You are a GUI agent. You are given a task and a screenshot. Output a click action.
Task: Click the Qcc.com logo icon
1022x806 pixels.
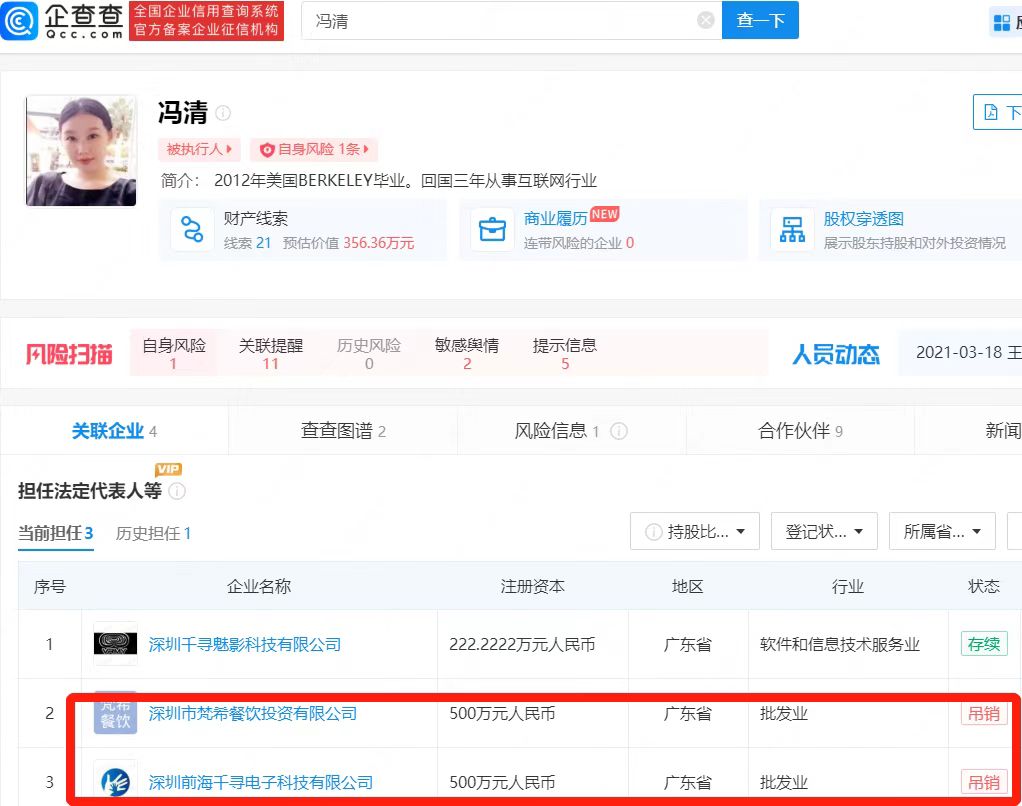(x=20, y=21)
